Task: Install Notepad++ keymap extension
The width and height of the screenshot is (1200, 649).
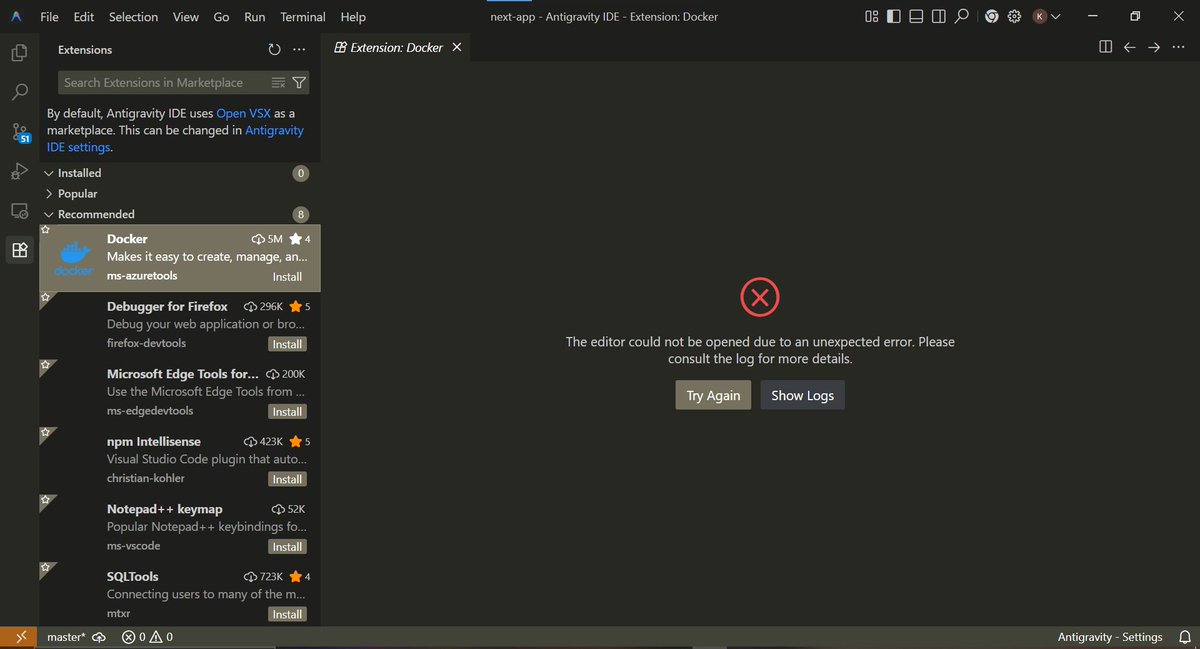Action: (287, 547)
